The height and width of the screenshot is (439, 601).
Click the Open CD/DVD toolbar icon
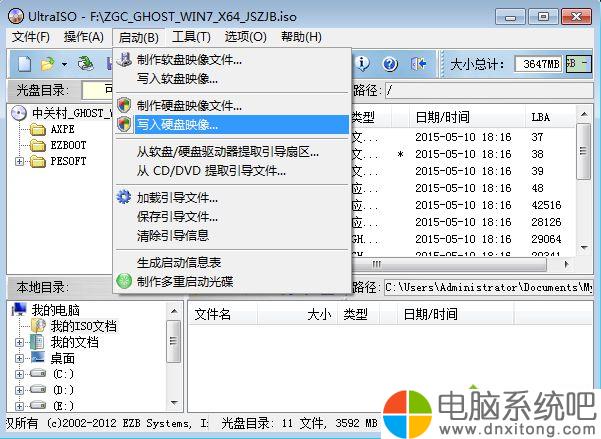tap(86, 64)
